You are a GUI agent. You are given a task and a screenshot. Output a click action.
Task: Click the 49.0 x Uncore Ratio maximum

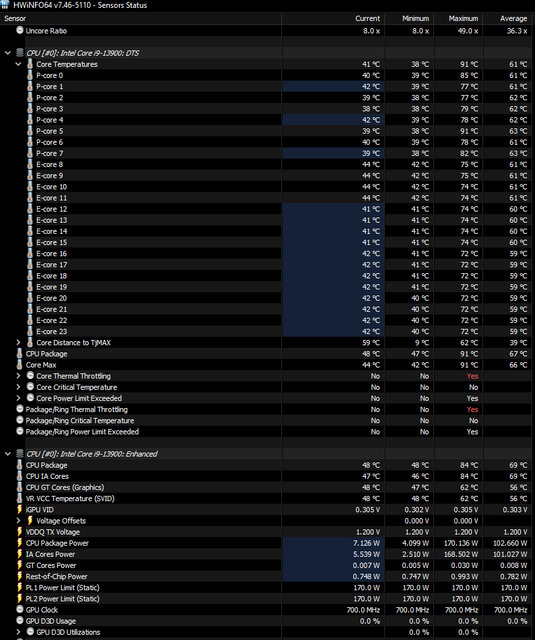(468, 31)
